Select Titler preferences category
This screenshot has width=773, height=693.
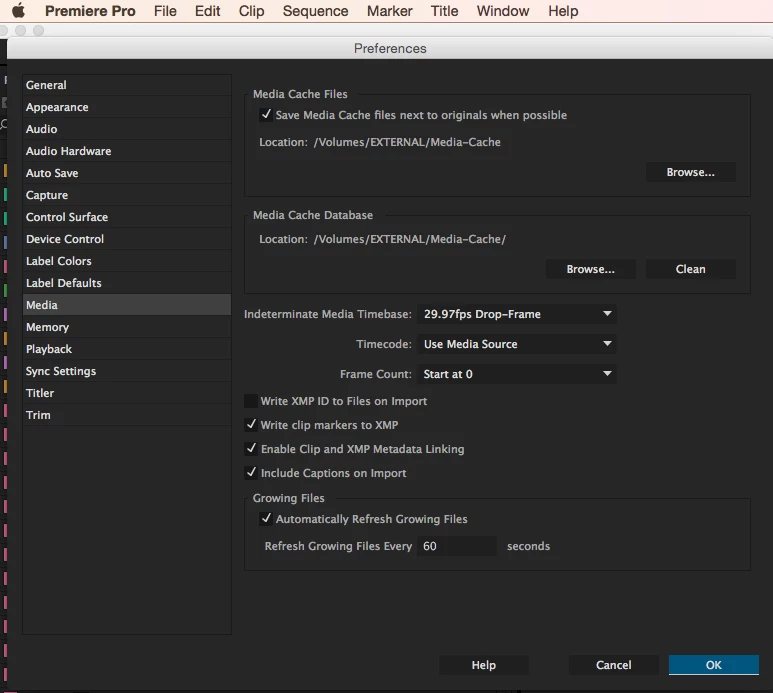click(x=127, y=393)
